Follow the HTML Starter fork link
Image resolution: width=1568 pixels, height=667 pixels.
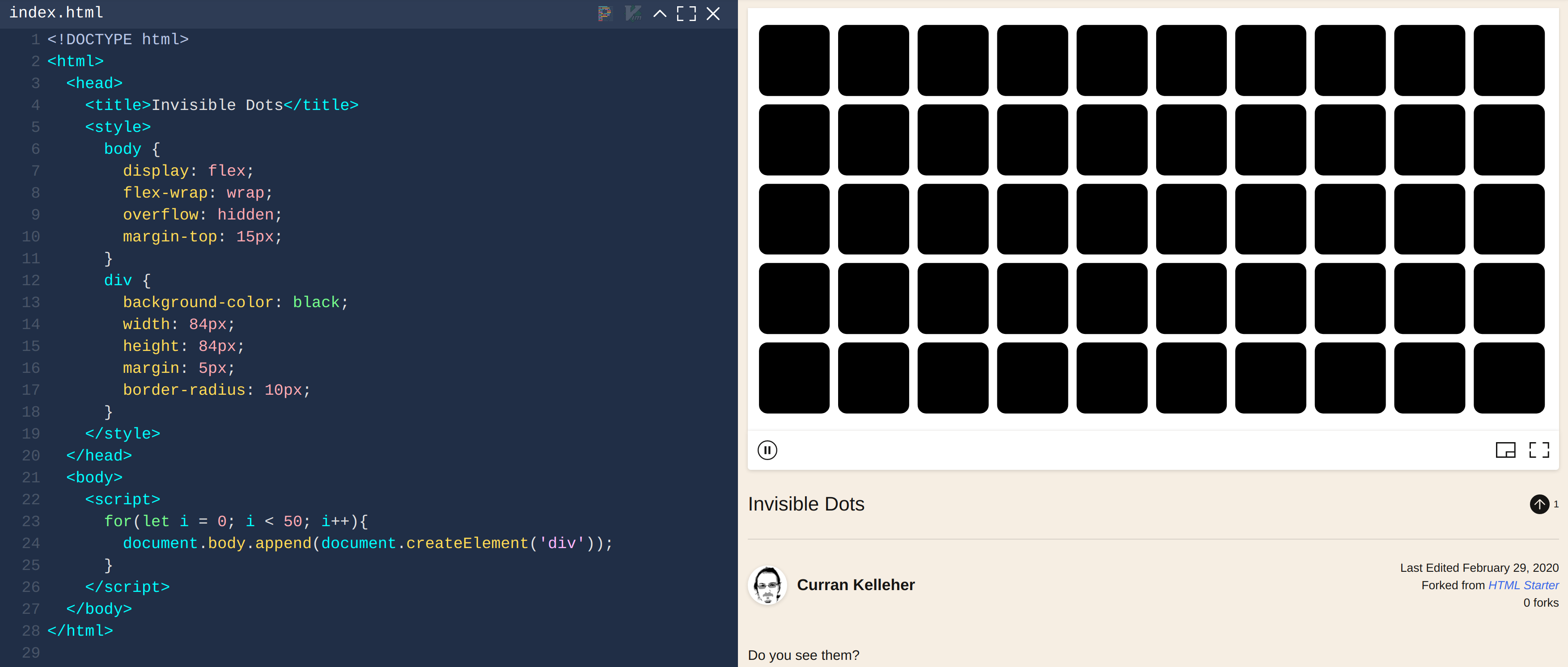pos(1523,586)
